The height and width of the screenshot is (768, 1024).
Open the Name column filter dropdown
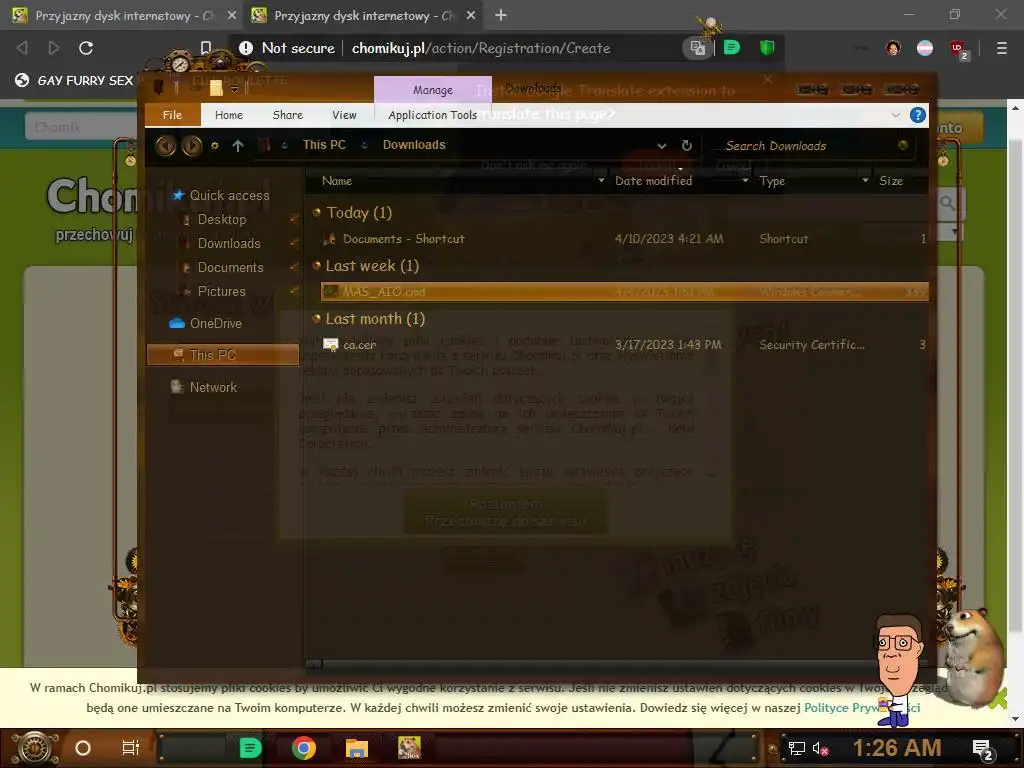(x=601, y=181)
